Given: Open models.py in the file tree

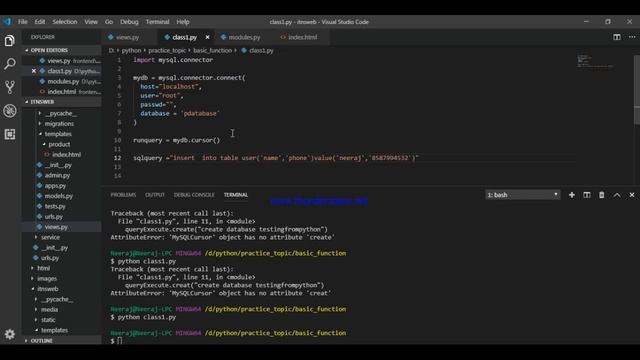Looking at the screenshot, I should tap(58, 196).
